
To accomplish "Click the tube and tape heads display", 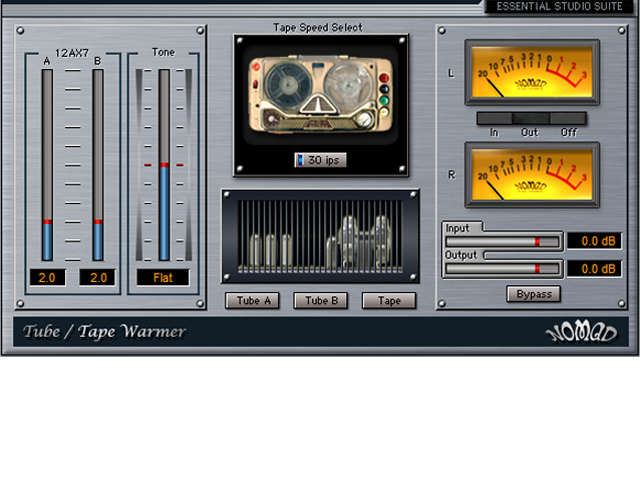I will coord(320,237).
